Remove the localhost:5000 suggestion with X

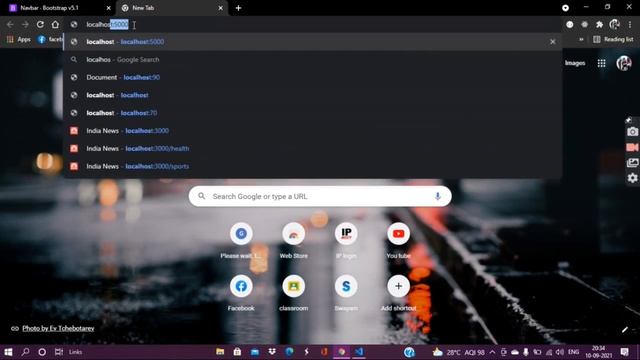[553, 42]
